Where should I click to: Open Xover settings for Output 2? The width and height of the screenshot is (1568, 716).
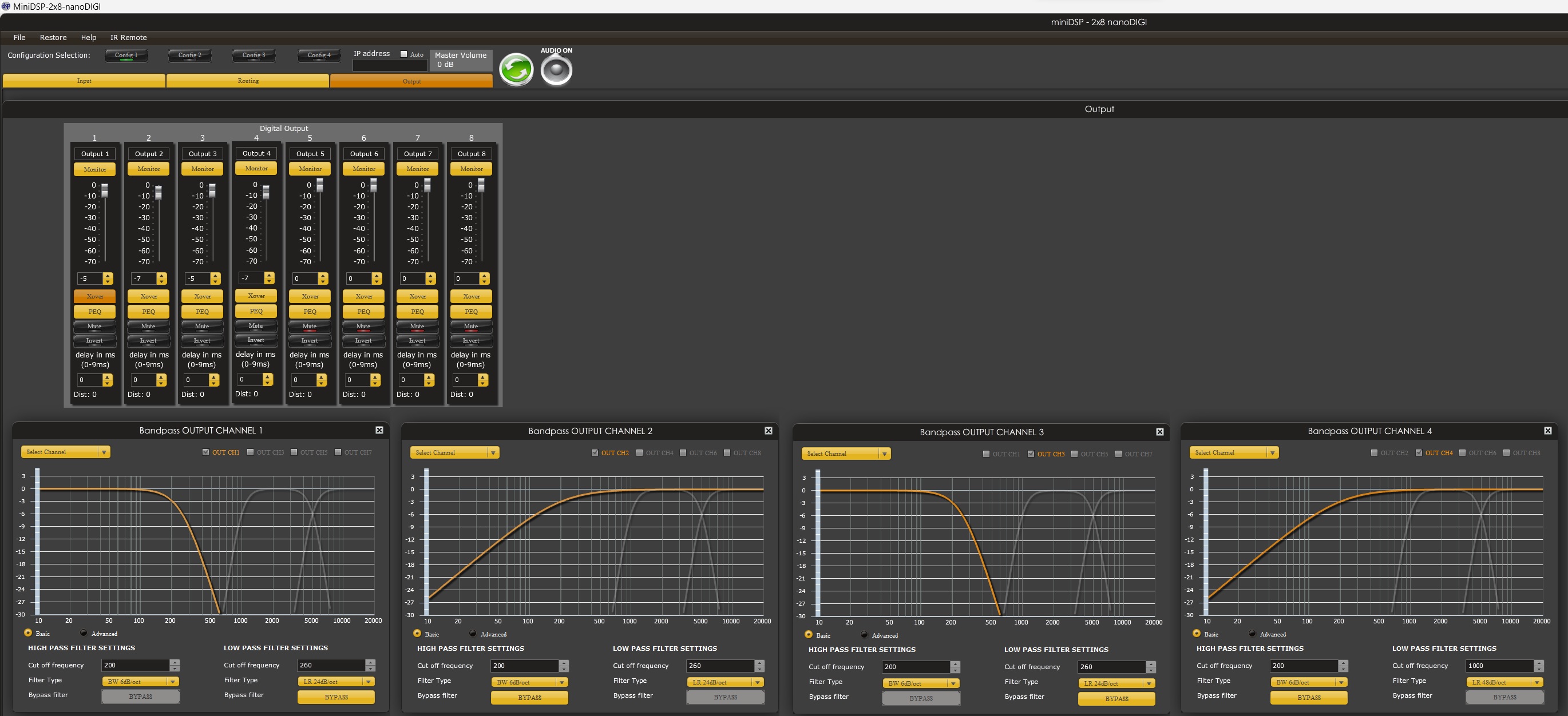tap(149, 296)
